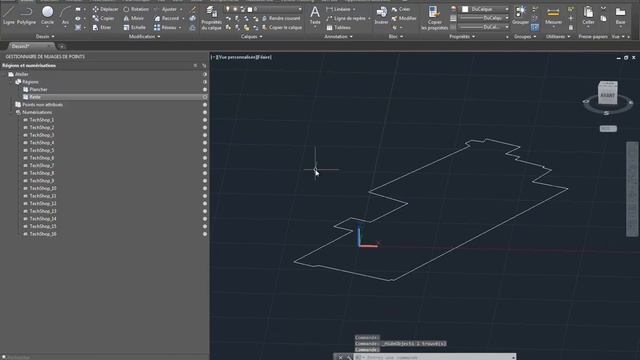Expand the Modification panel dropdown
The width and height of the screenshot is (640, 360).
(144, 36)
